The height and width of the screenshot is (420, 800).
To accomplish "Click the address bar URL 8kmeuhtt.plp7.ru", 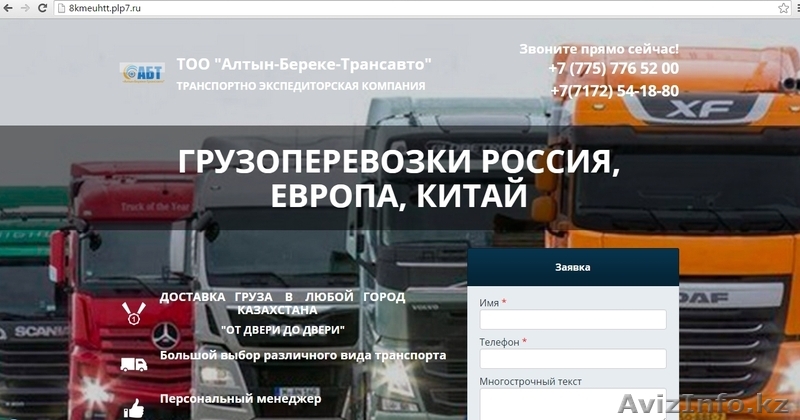I will pyautogui.click(x=105, y=8).
